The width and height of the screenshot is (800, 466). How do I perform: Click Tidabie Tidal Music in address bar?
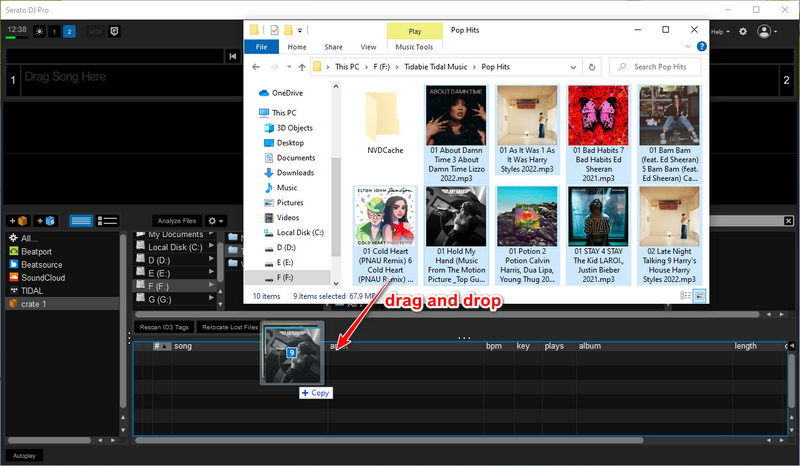pyautogui.click(x=435, y=67)
